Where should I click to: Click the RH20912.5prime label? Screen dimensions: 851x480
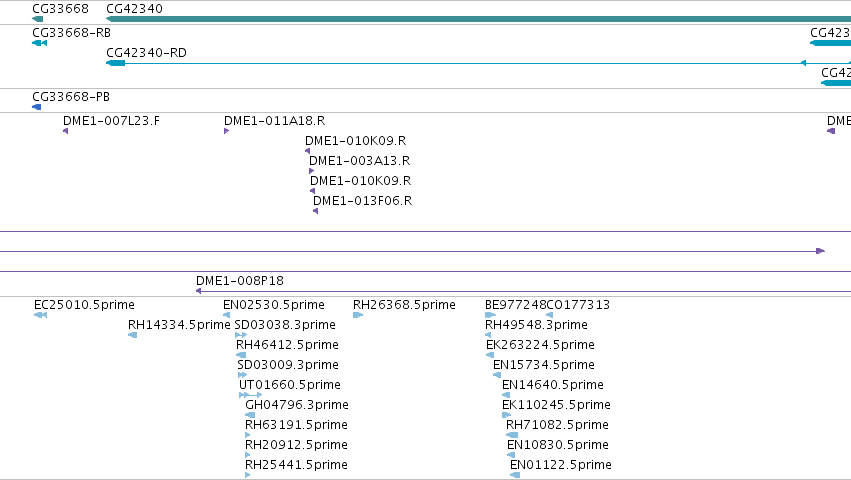point(296,445)
